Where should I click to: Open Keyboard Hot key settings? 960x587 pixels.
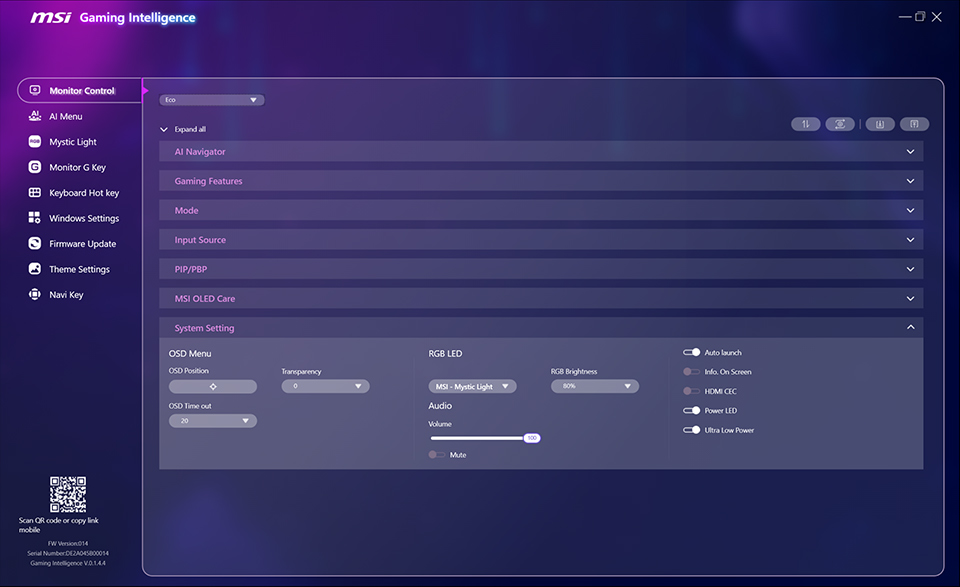pos(83,192)
